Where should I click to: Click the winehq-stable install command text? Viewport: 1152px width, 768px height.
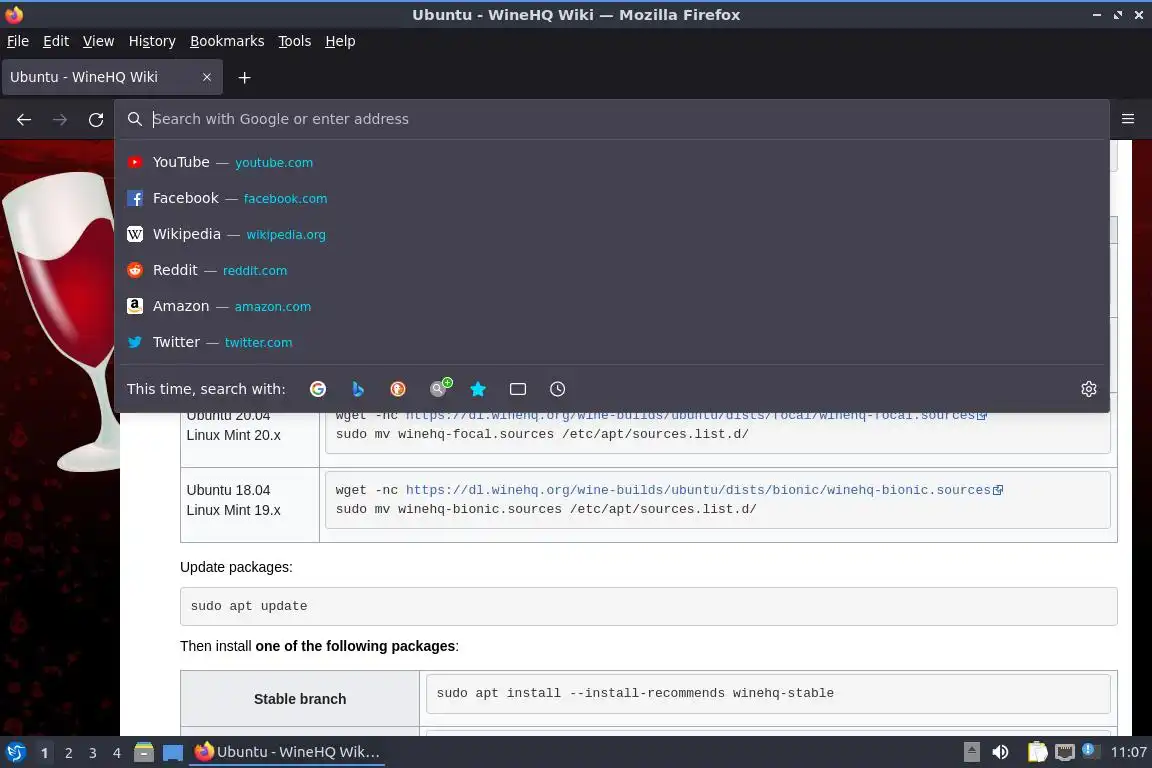point(635,693)
